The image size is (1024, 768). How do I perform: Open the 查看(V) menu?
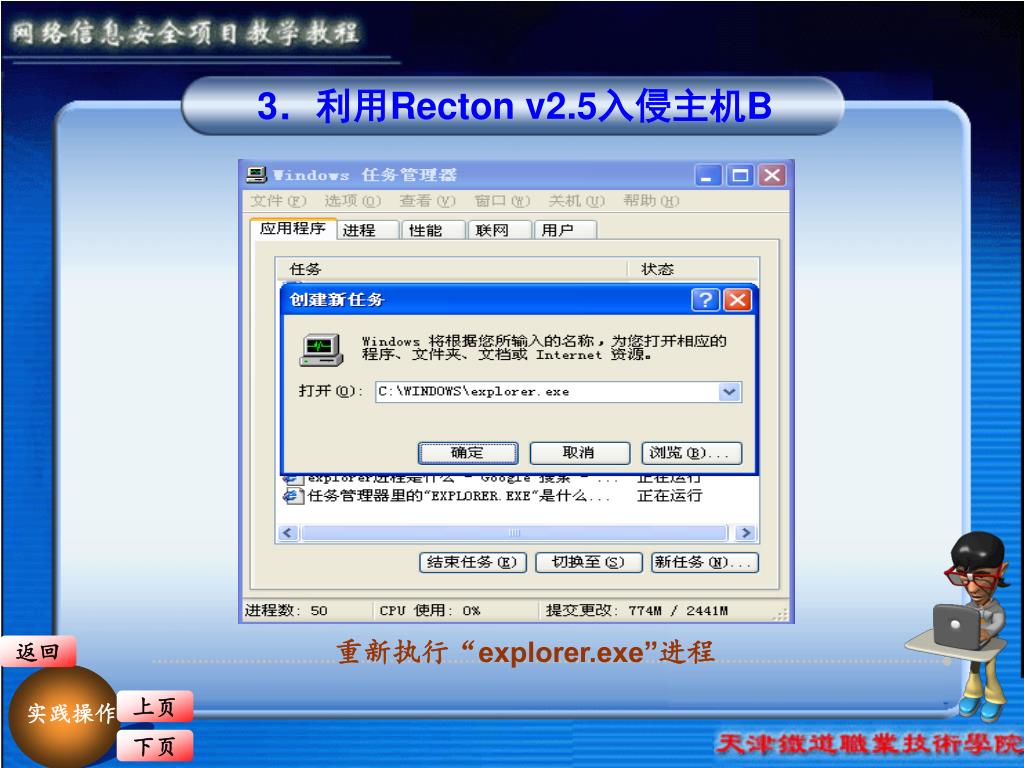428,201
